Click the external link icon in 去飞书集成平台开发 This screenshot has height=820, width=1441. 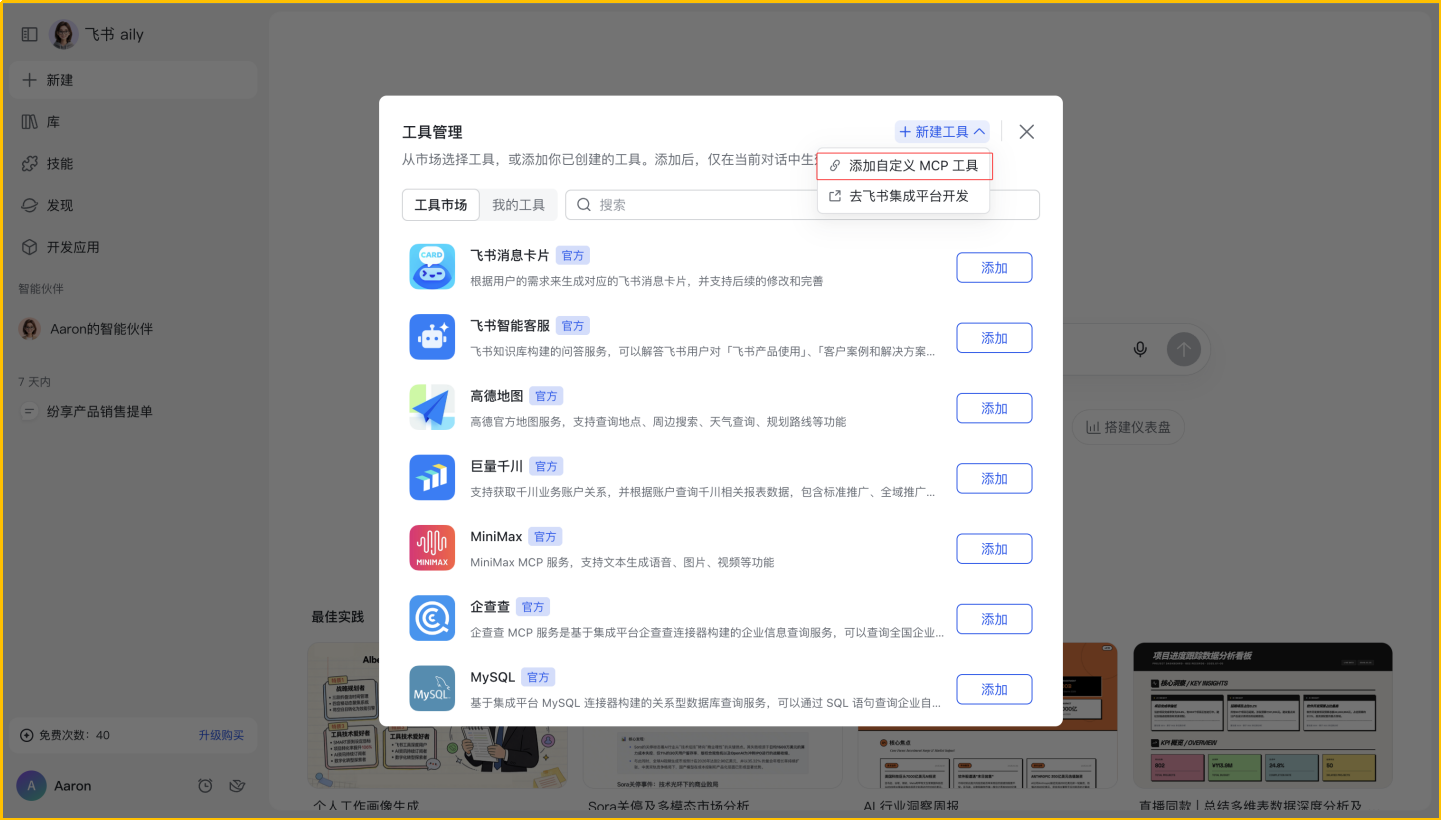(836, 196)
